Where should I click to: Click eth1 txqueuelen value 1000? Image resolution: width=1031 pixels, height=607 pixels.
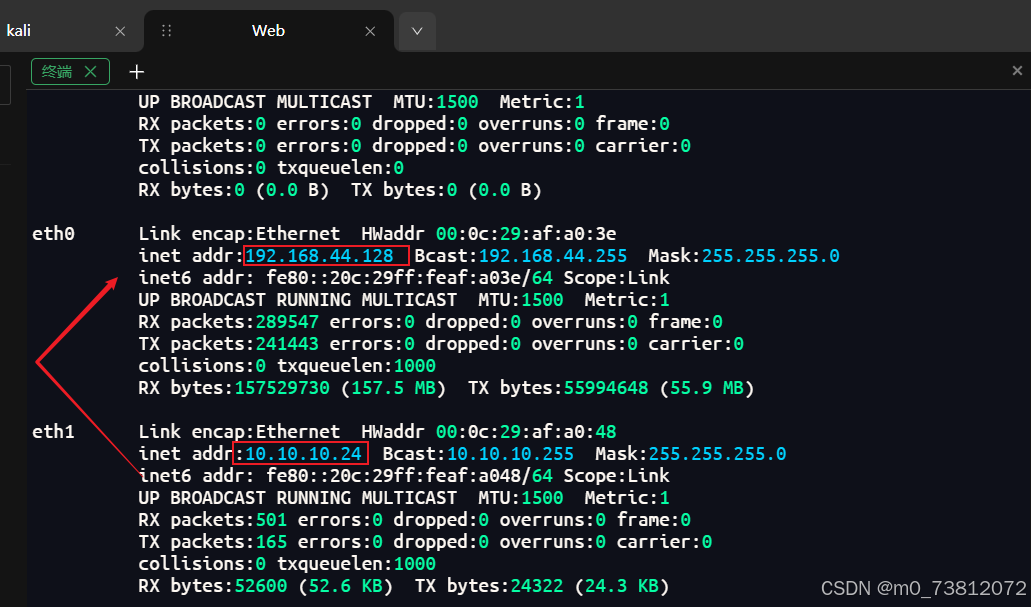pyautogui.click(x=415, y=564)
